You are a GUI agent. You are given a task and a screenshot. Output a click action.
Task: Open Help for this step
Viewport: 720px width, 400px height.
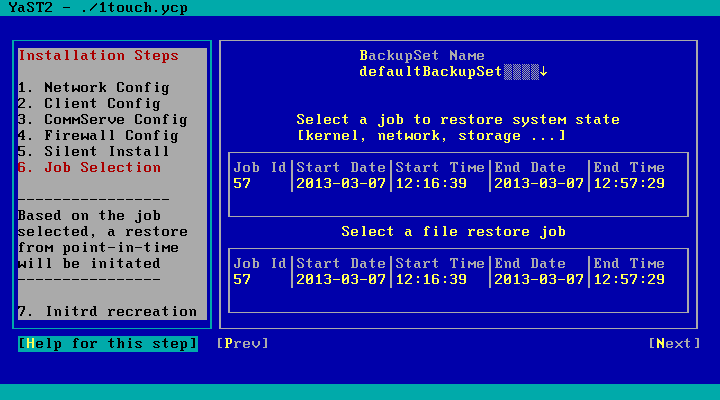pyautogui.click(x=107, y=343)
